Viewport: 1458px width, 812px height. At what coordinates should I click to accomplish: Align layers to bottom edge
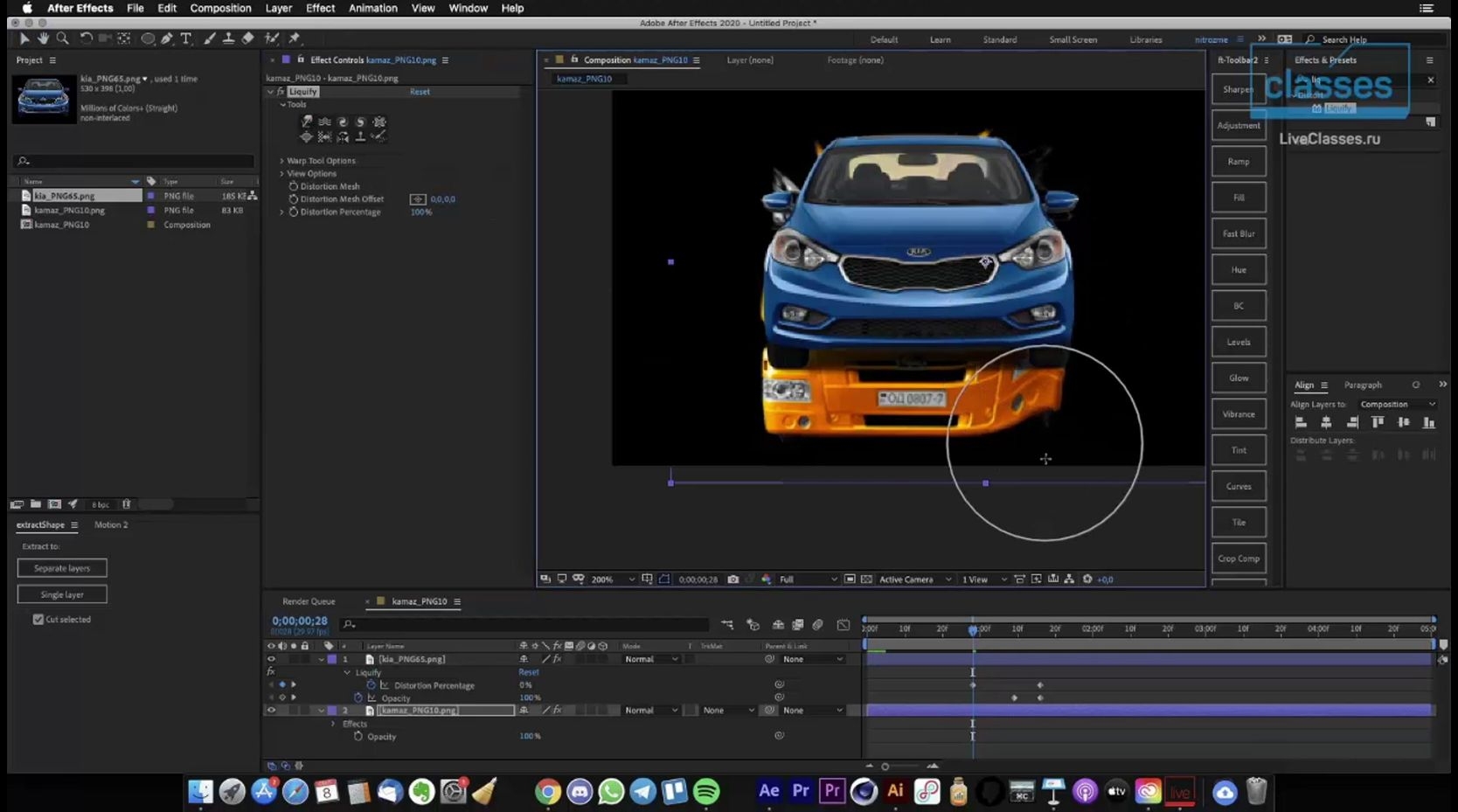(x=1429, y=422)
